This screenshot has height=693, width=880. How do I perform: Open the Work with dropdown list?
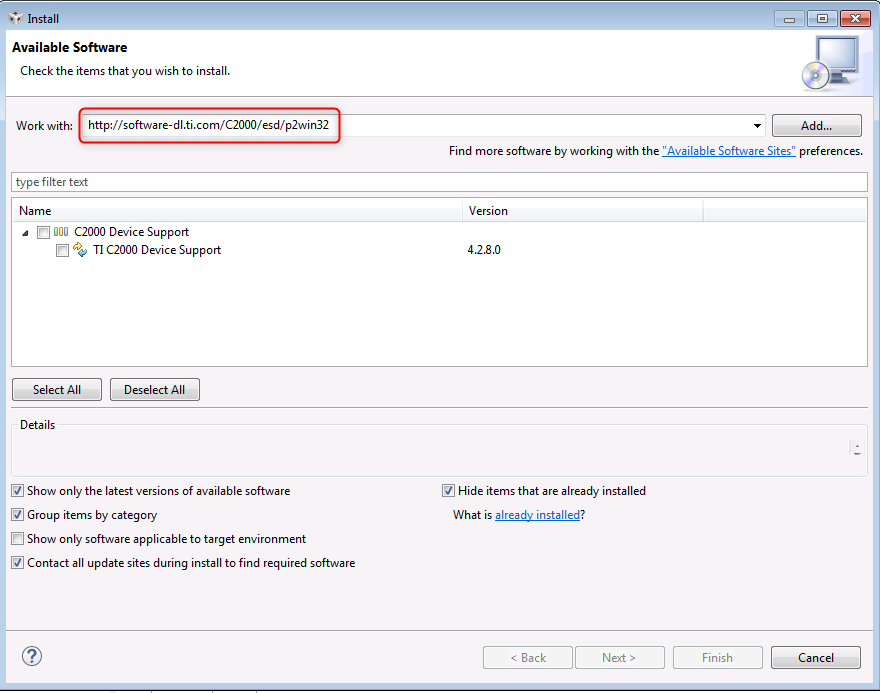756,125
